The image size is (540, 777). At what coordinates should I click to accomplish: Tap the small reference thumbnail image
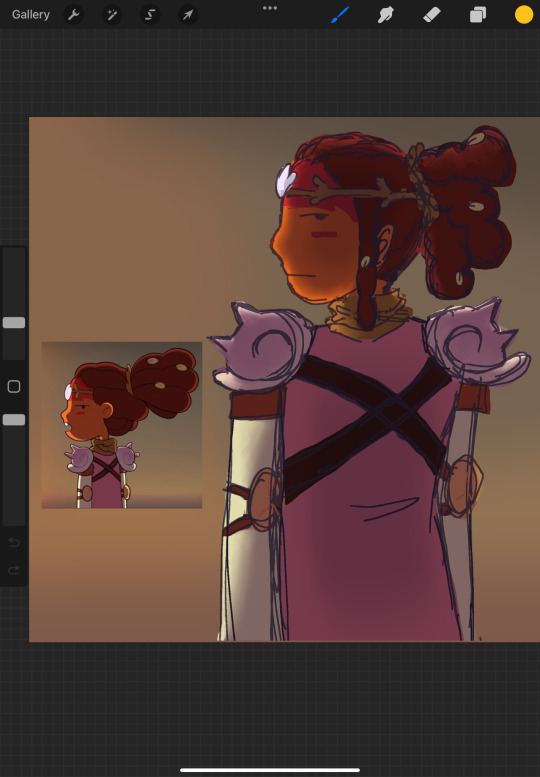[122, 425]
